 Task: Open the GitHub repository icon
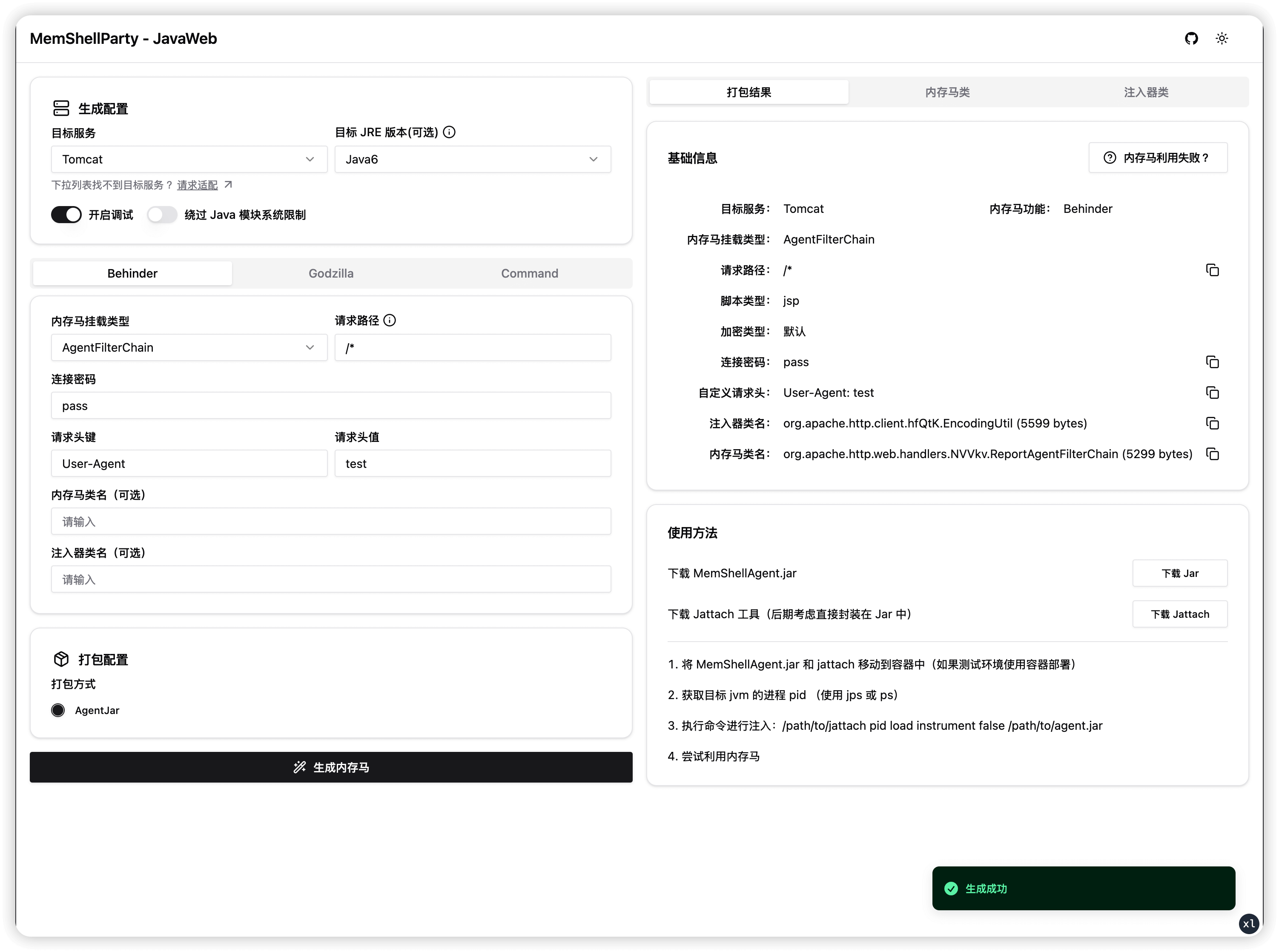coord(1191,39)
